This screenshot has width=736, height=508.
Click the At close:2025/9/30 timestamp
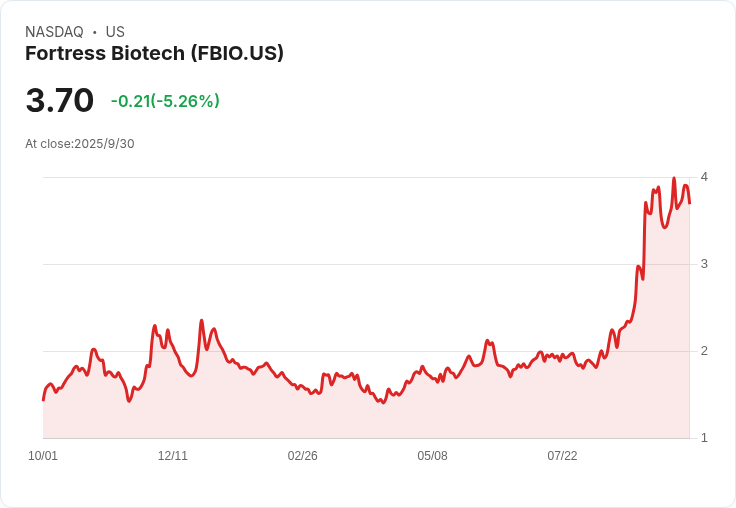coord(80,144)
